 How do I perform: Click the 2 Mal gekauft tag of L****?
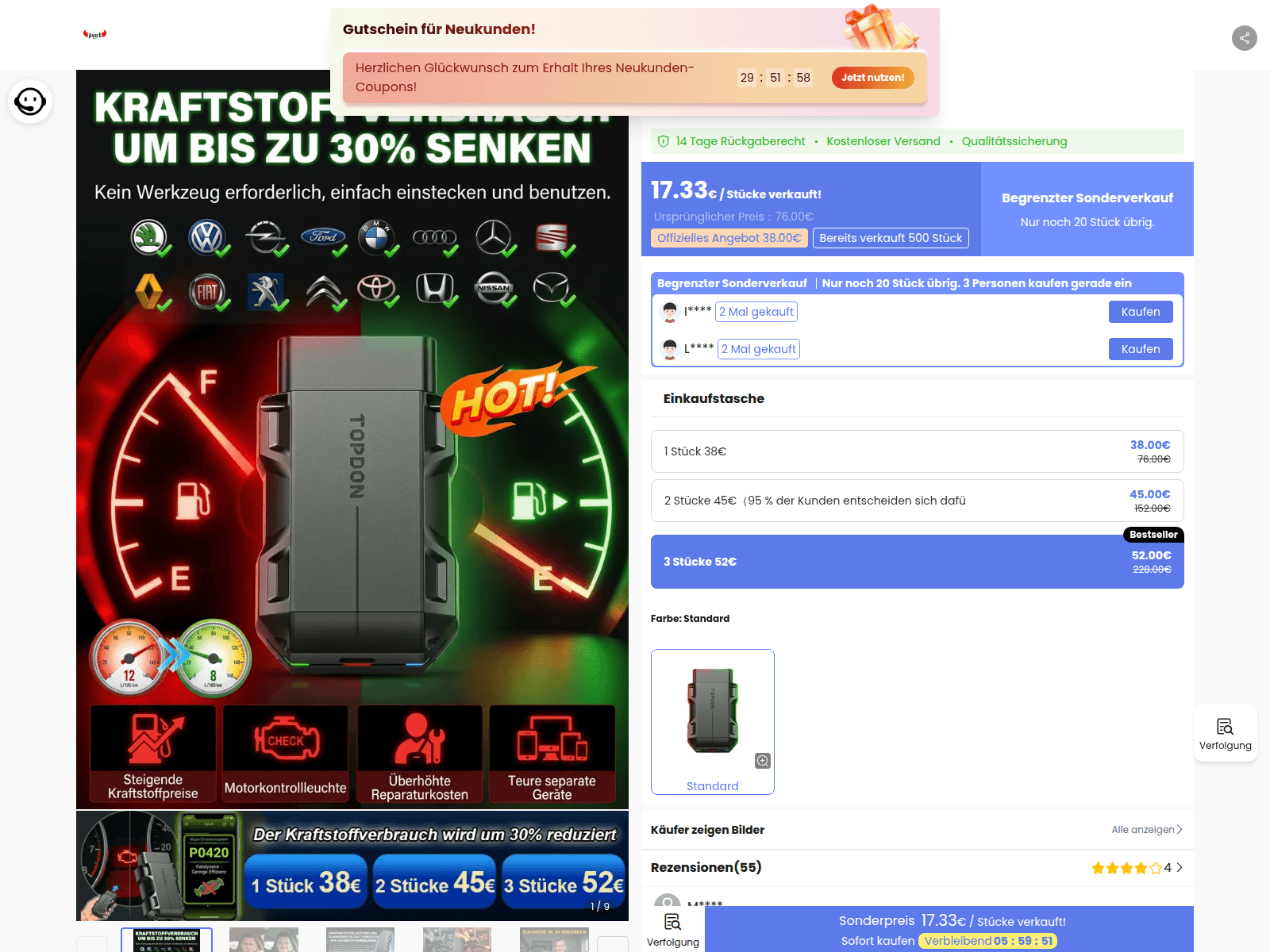pyautogui.click(x=759, y=349)
